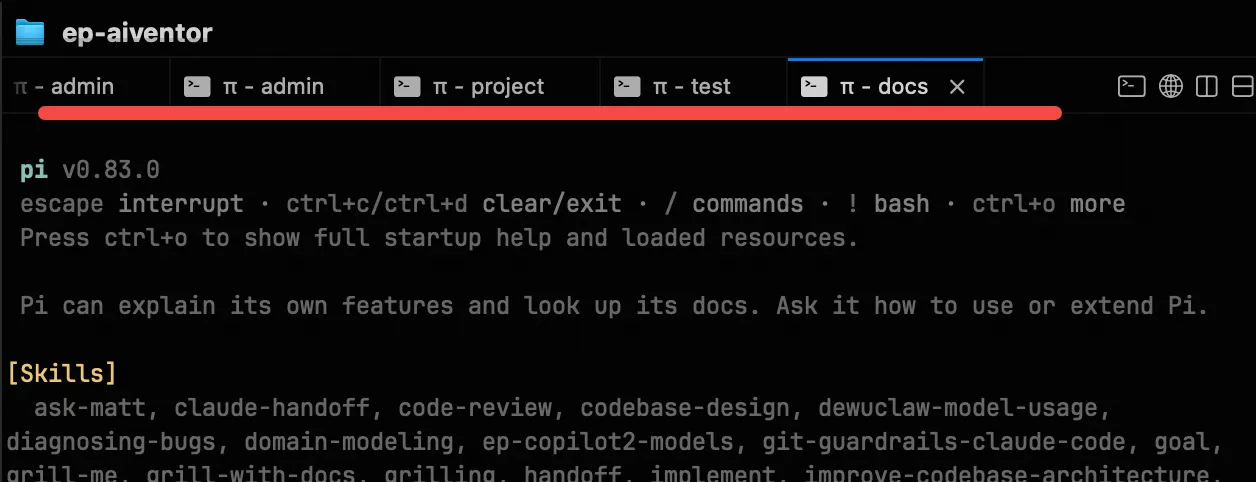
Task: Split the pane top and bottom
Action: 1243,87
